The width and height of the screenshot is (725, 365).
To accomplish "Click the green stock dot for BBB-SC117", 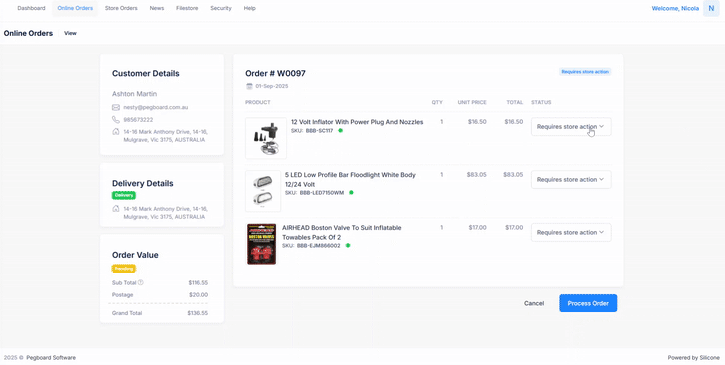I will click(340, 130).
